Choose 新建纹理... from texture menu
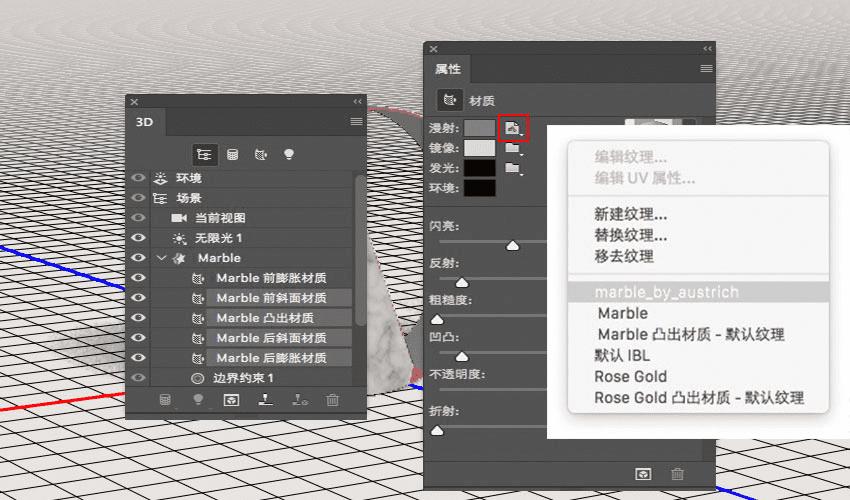 631,215
